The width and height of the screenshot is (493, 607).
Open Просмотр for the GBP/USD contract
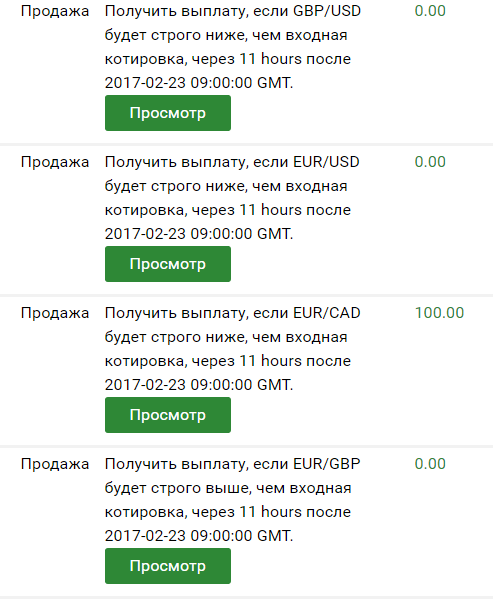click(x=168, y=113)
